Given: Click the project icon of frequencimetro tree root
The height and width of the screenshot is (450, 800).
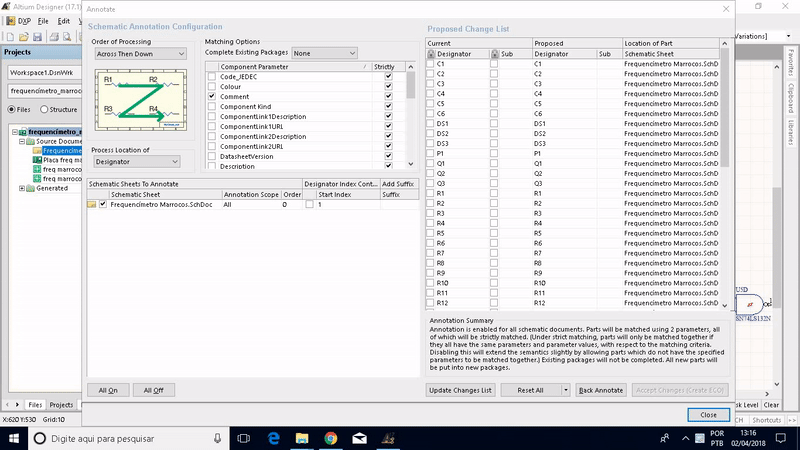Looking at the screenshot, I should point(23,132).
